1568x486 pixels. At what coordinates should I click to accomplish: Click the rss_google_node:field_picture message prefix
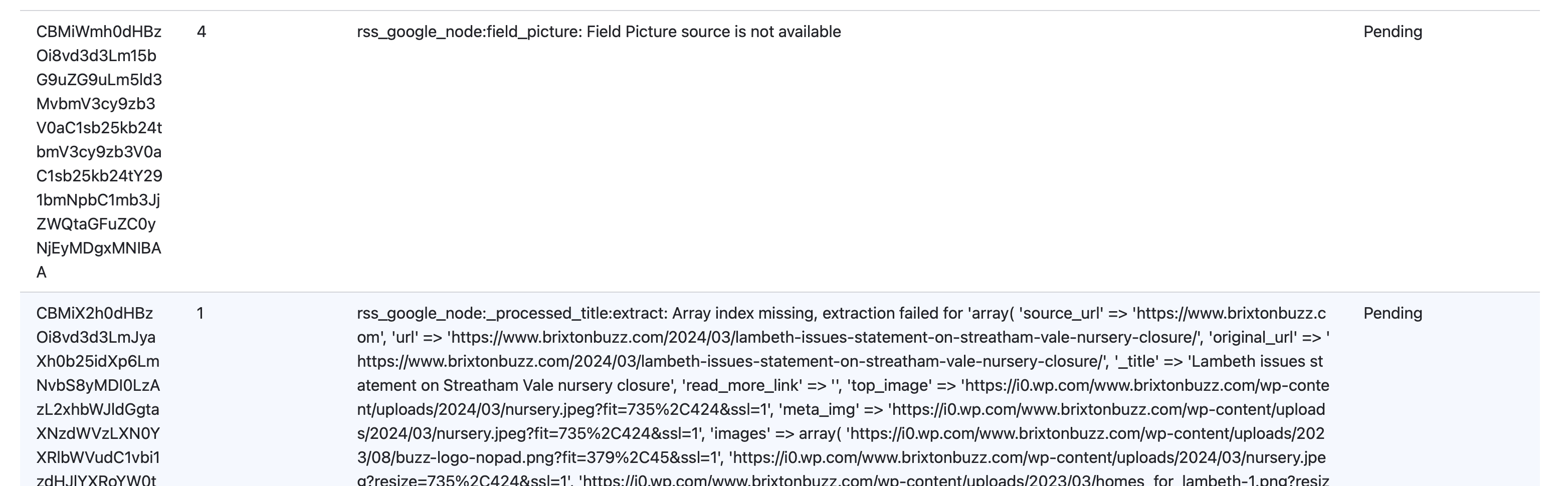[x=469, y=32]
